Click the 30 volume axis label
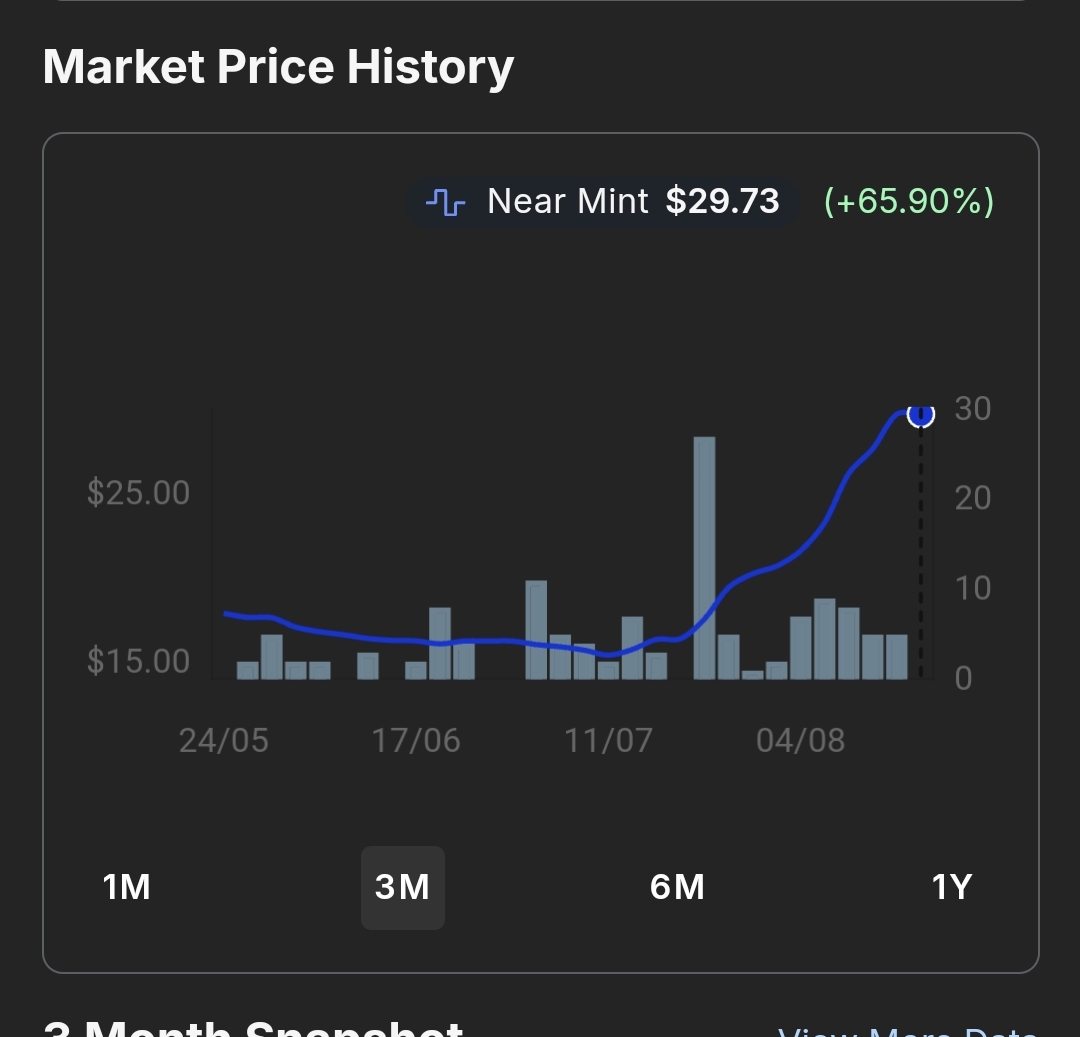Image resolution: width=1080 pixels, height=1037 pixels. coord(972,408)
